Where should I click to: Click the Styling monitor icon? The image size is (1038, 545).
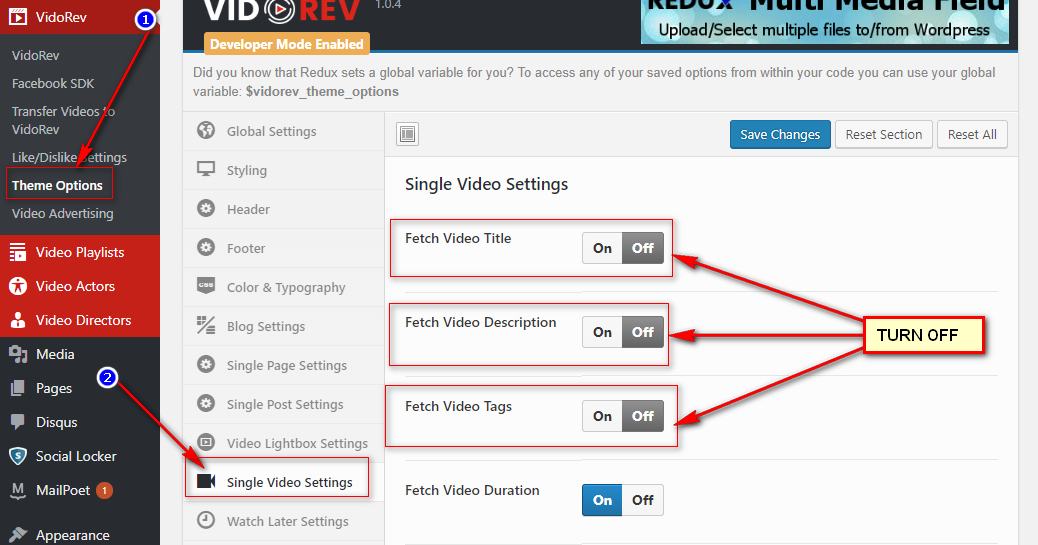tap(206, 169)
